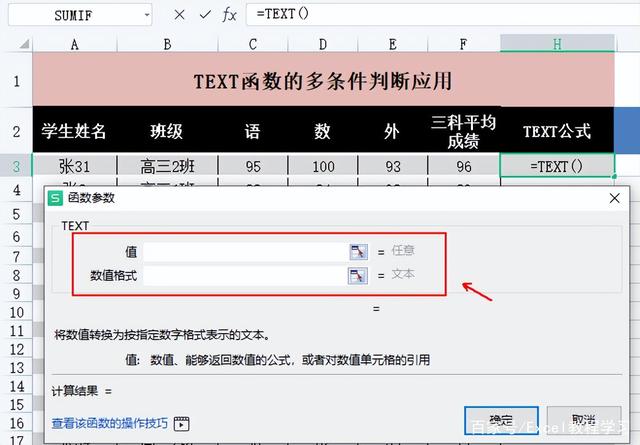Viewport: 640px width, 445px height.
Task: Select row 1 header
Action: tap(16, 81)
